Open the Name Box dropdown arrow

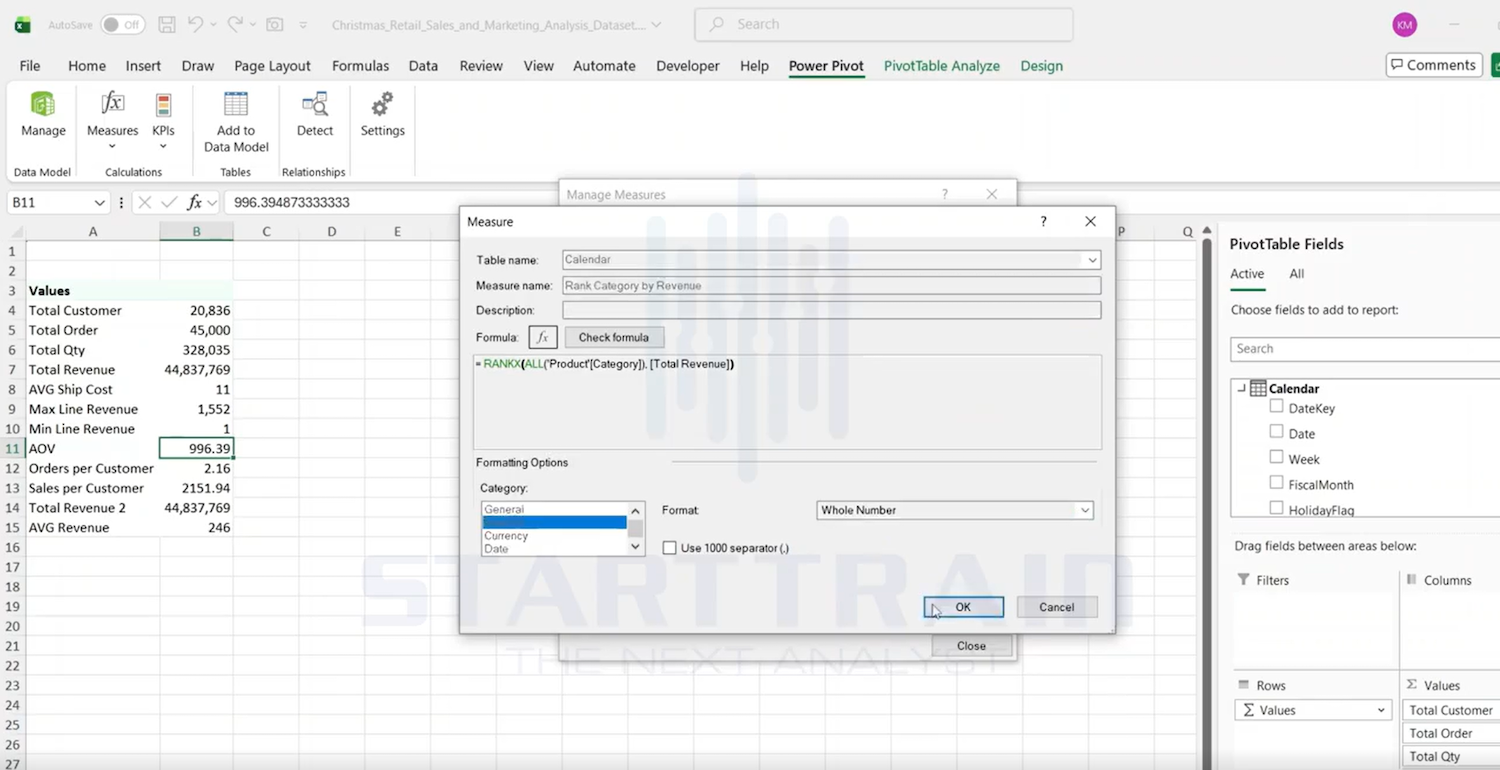point(99,202)
